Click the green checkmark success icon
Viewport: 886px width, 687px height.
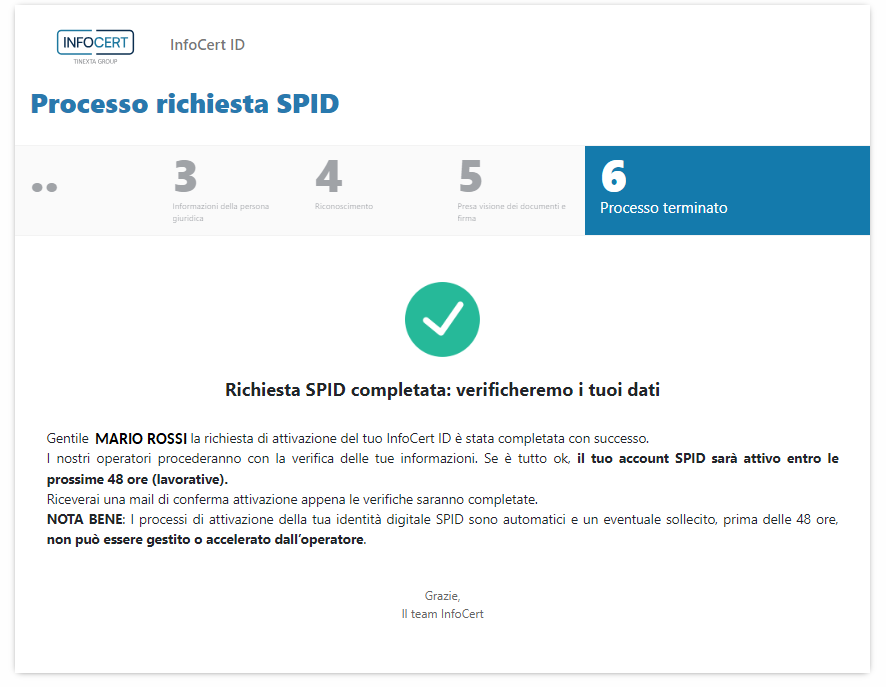(x=442, y=319)
